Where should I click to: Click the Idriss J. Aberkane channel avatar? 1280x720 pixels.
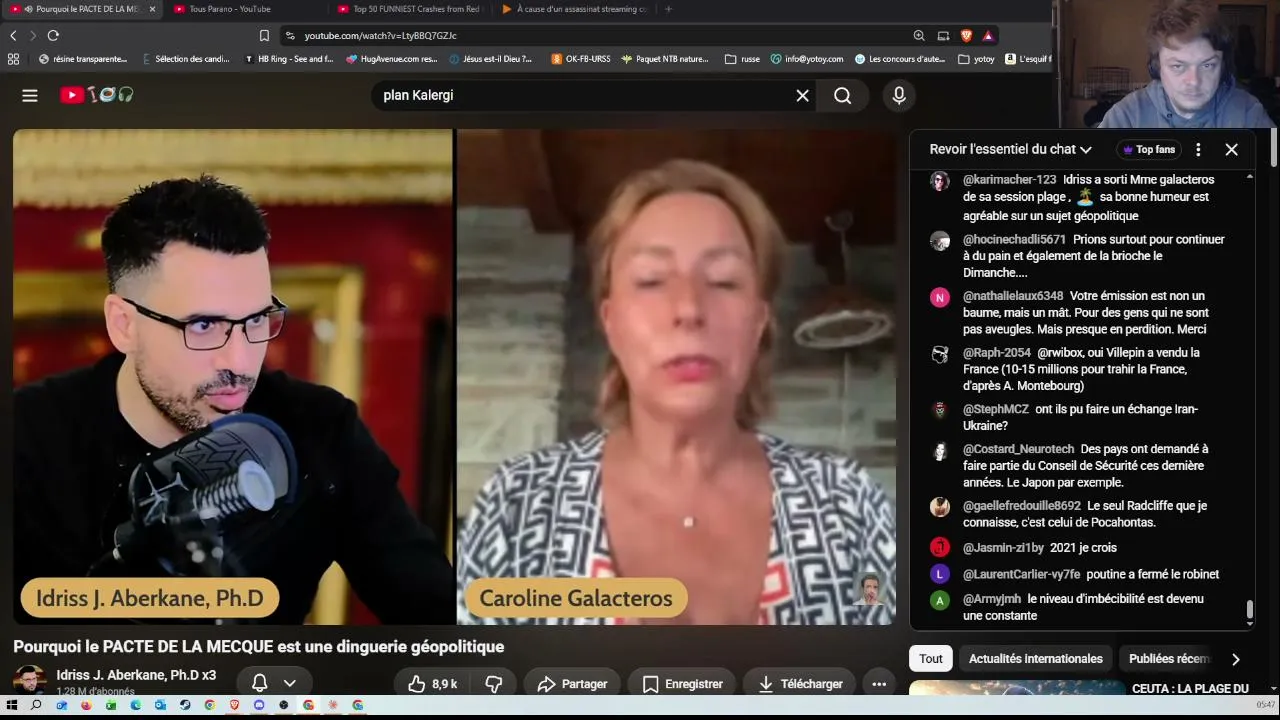[x=30, y=682]
